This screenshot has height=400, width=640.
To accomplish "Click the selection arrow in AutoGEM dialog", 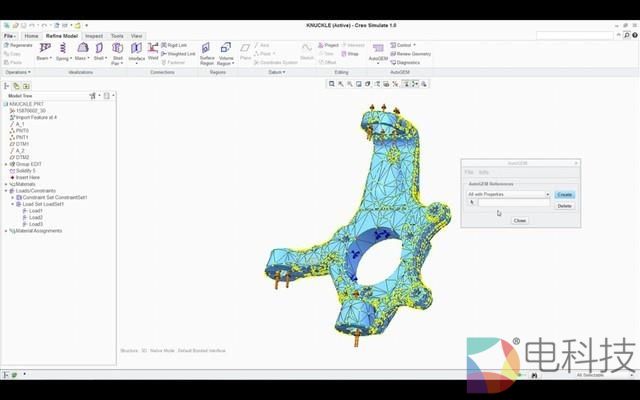I will pos(471,203).
